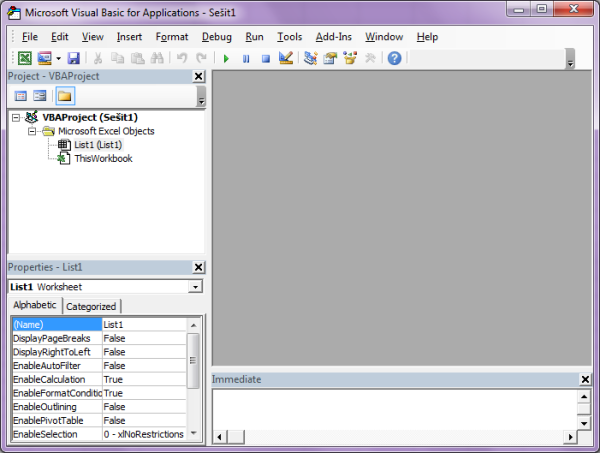Select the EnableOutlining property

point(57,407)
